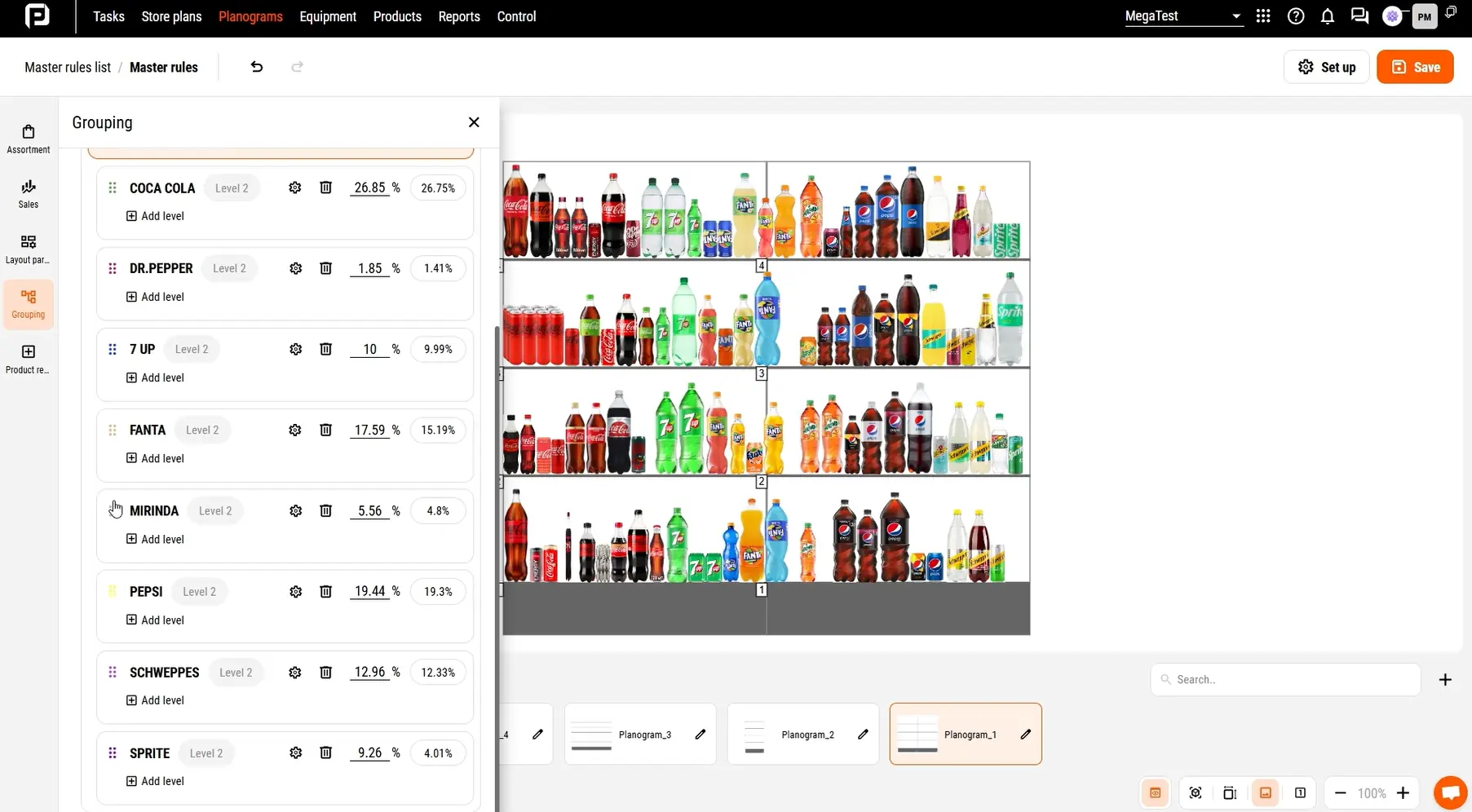Open the help icon
Viewport: 1472px width, 812px height.
[1296, 16]
